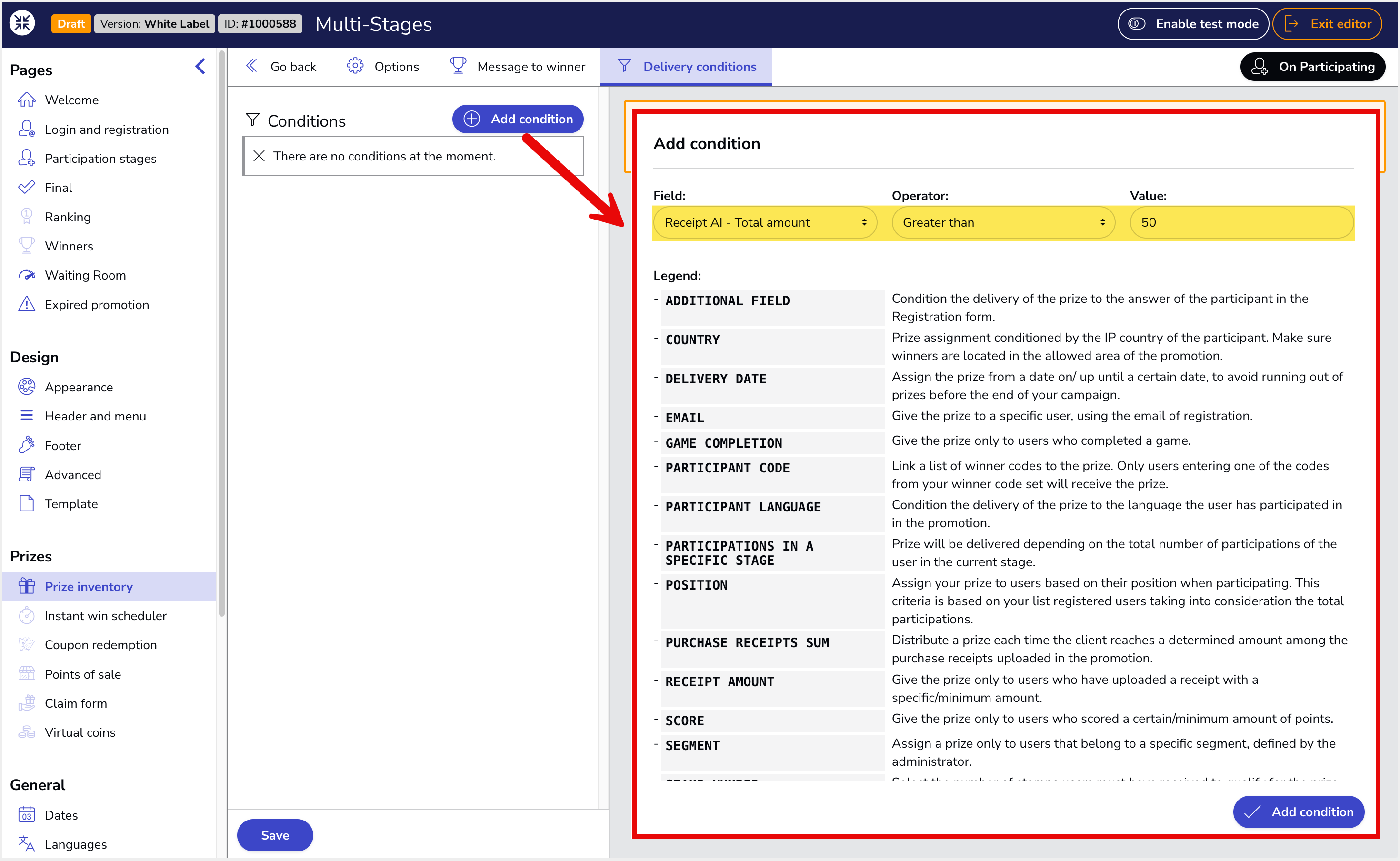The image size is (1400, 861).
Task: Click the X icon beside no conditions message
Action: coord(259,155)
